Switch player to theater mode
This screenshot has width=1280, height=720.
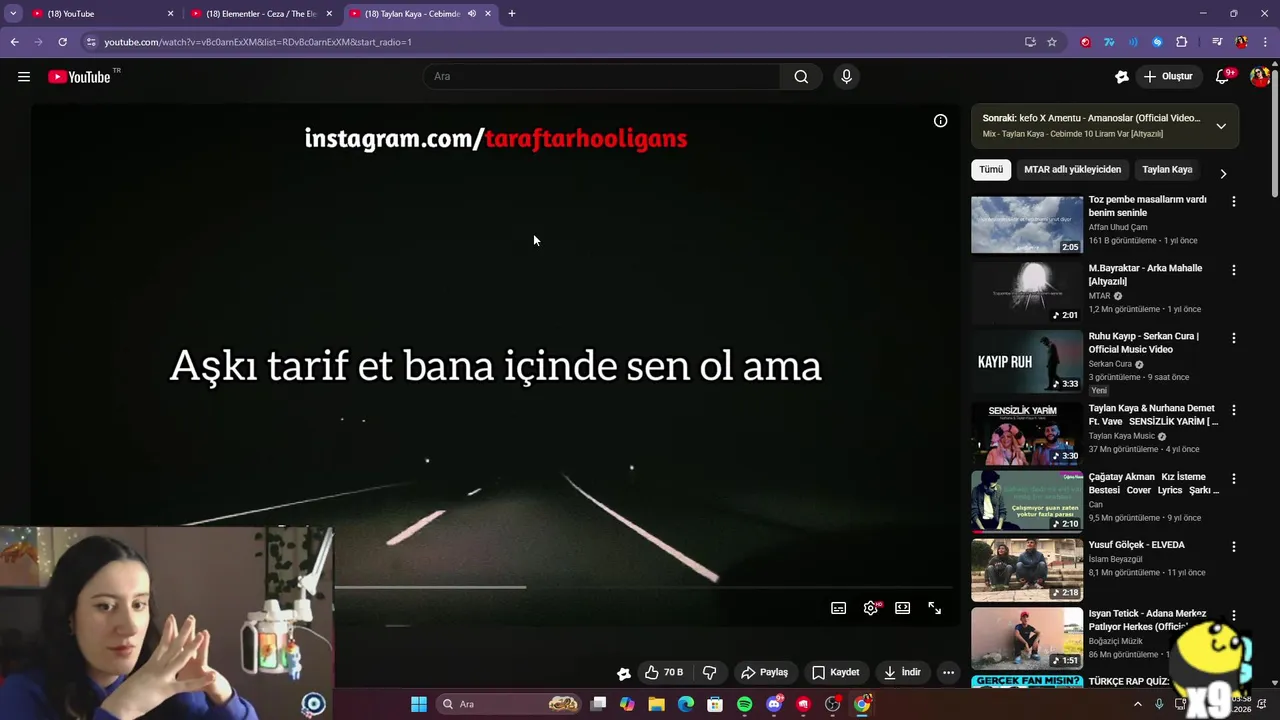[903, 608]
